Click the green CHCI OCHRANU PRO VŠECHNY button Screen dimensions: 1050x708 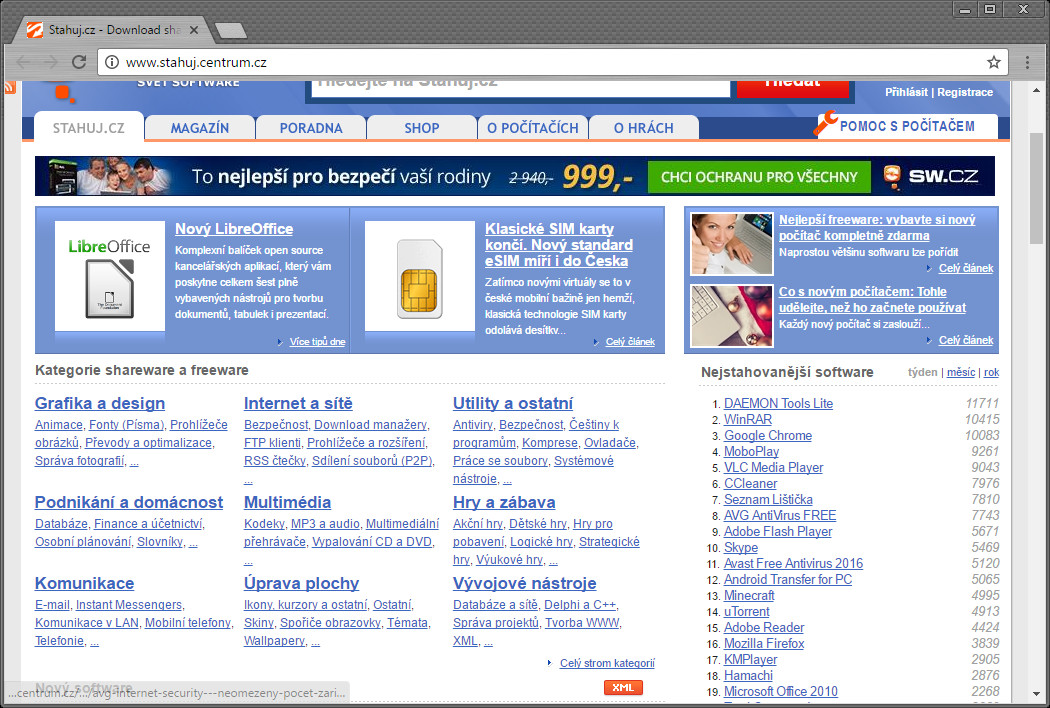759,177
